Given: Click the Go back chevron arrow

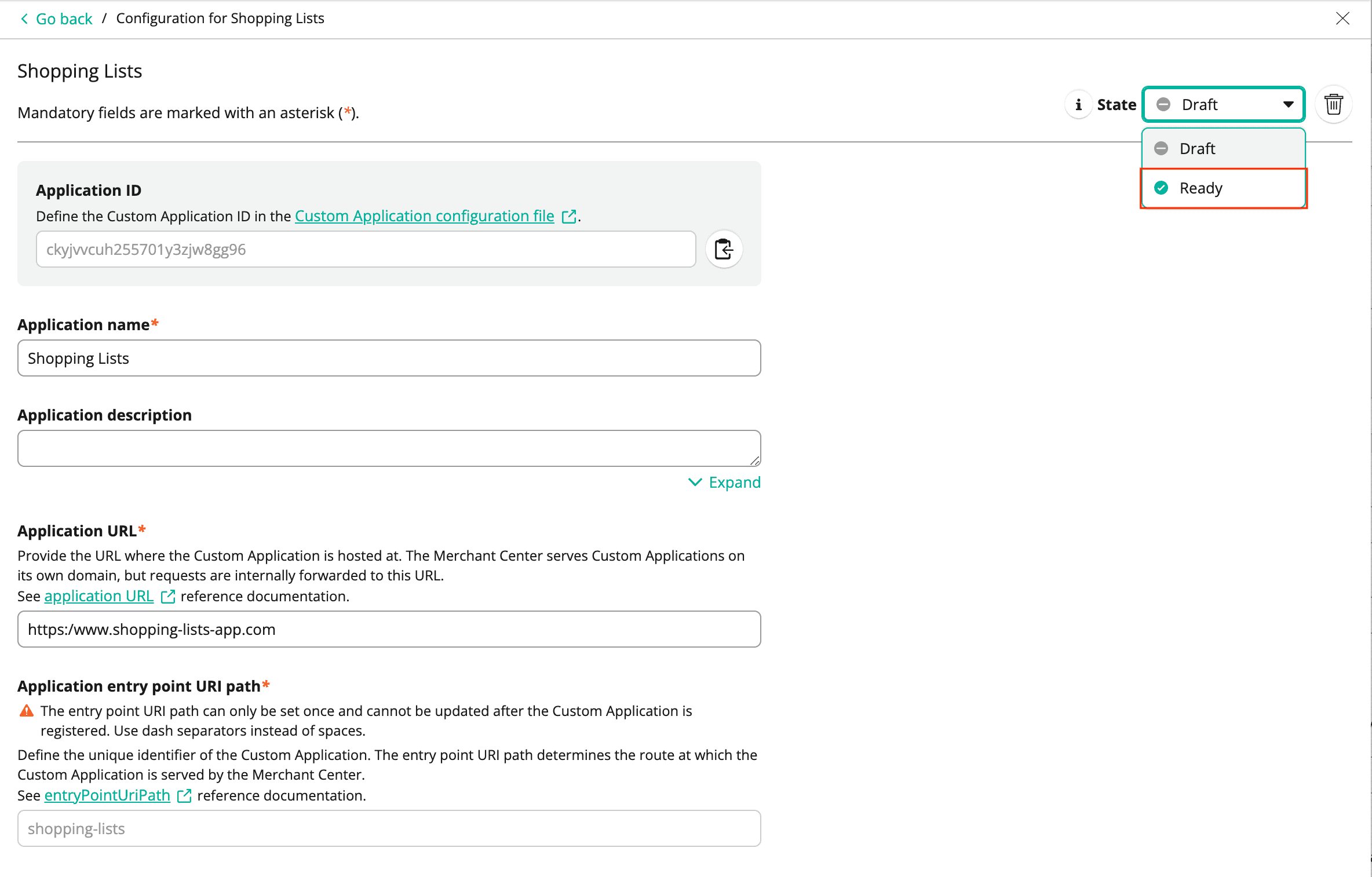Looking at the screenshot, I should click(x=24, y=19).
